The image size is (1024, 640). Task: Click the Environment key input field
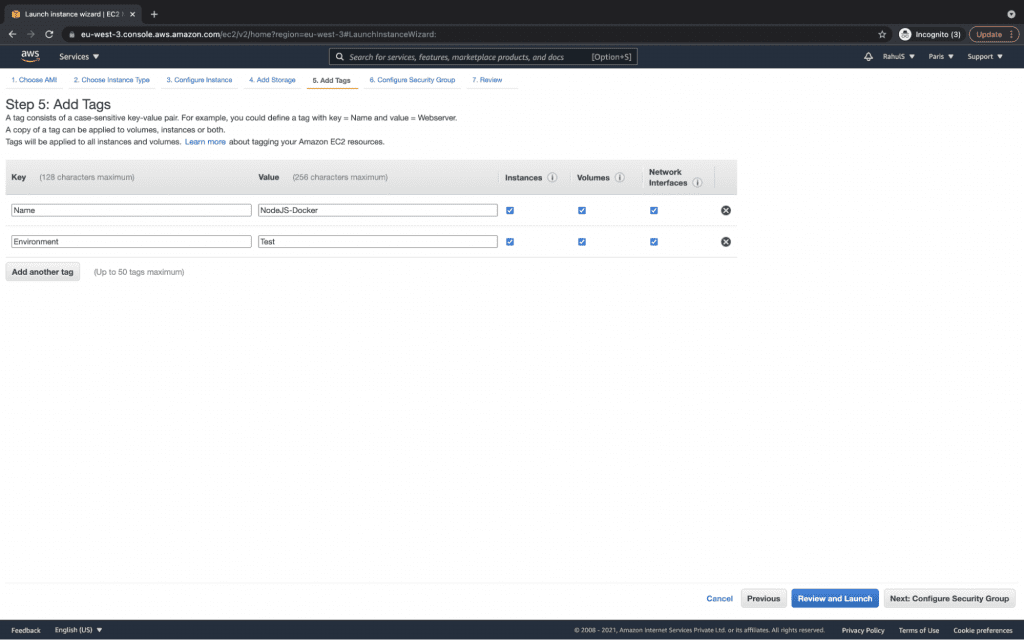pyautogui.click(x=131, y=242)
